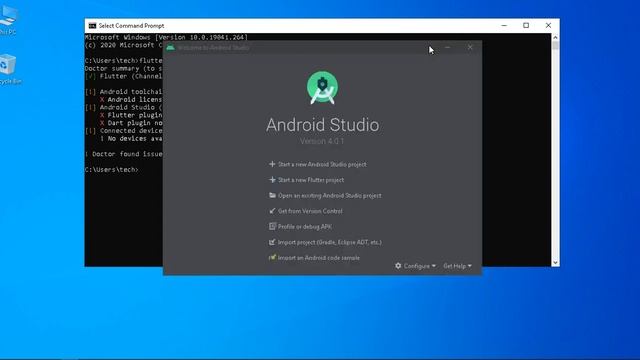640x360 pixels.
Task: Click Command Prompt scrollbar up arrow
Action: tap(555, 37)
